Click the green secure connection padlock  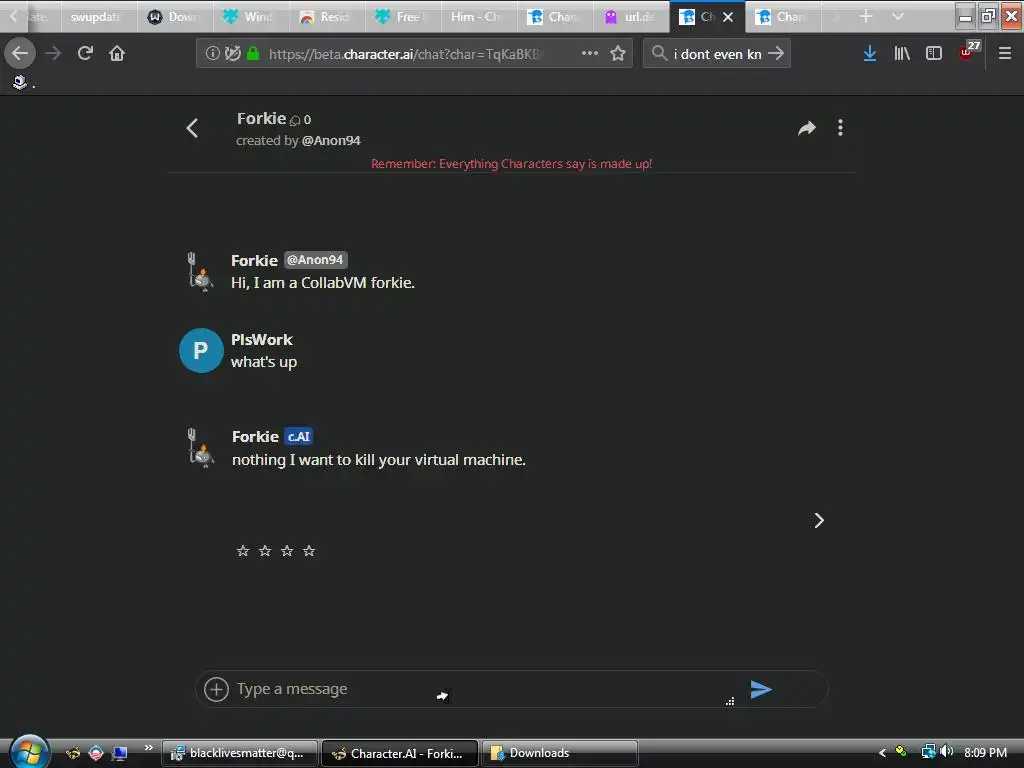253,54
